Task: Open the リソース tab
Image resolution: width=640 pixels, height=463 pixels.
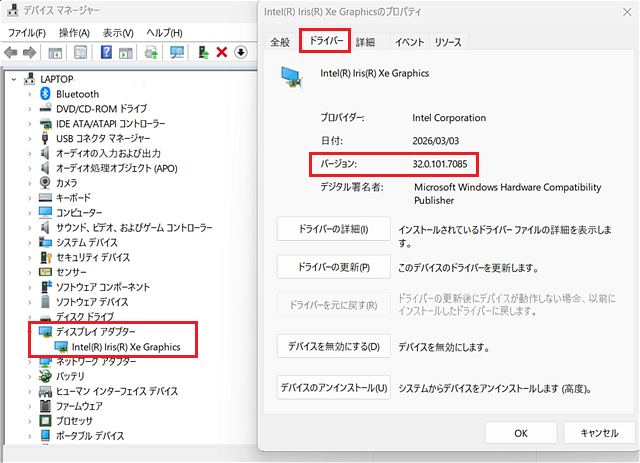Action: [x=448, y=42]
